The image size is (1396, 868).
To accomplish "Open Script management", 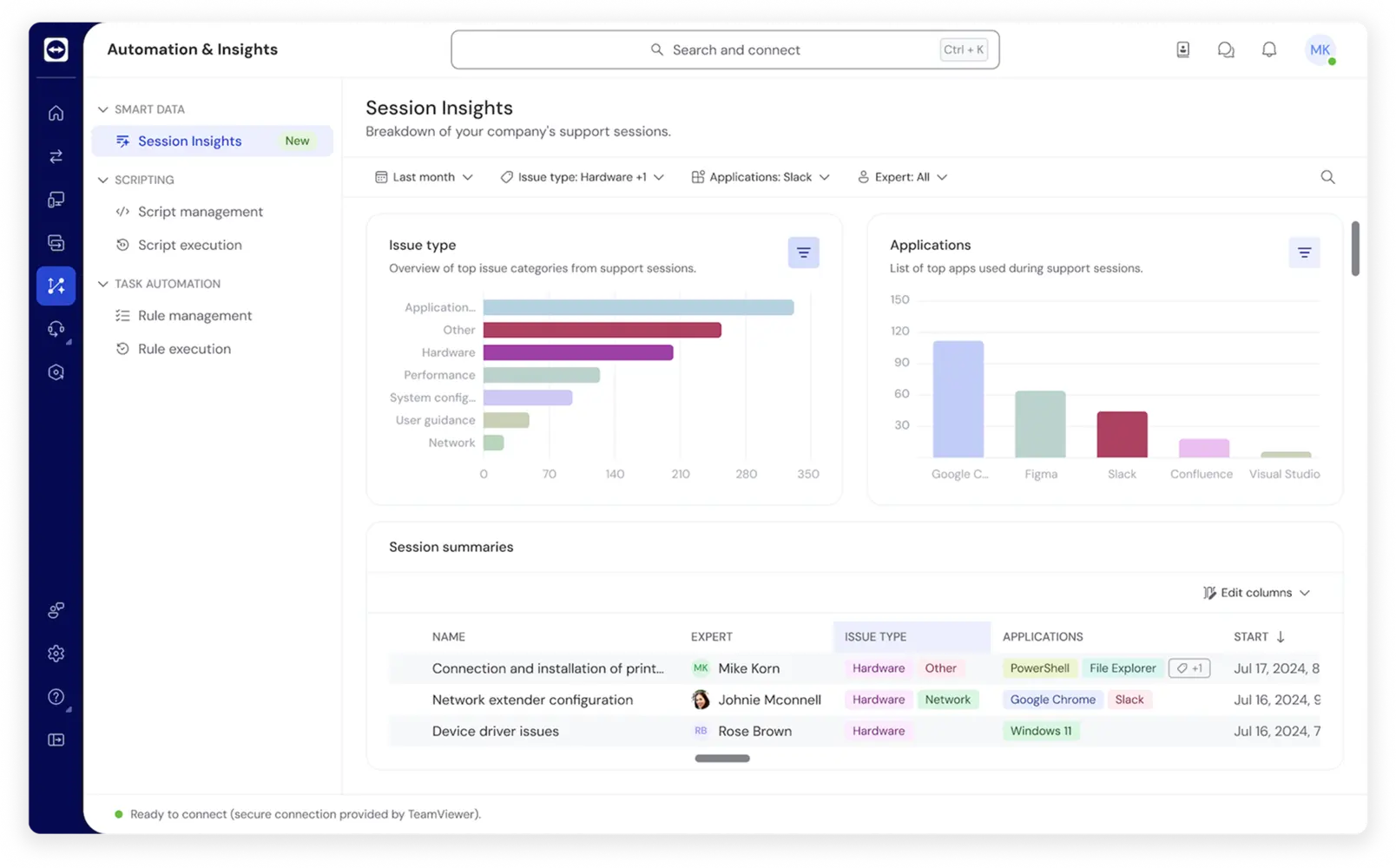I will click(x=201, y=212).
